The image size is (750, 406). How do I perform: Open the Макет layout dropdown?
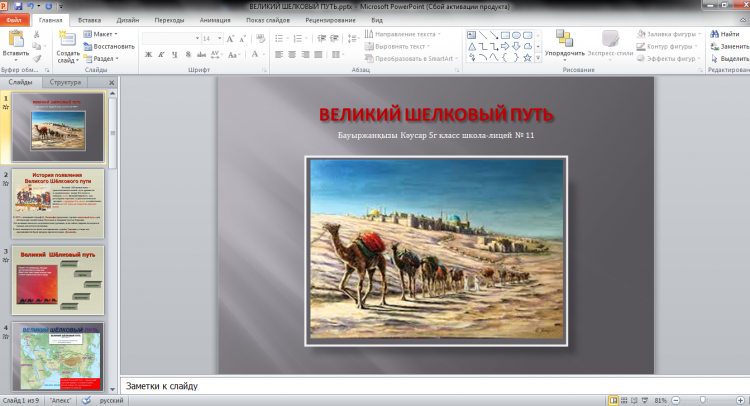click(100, 34)
